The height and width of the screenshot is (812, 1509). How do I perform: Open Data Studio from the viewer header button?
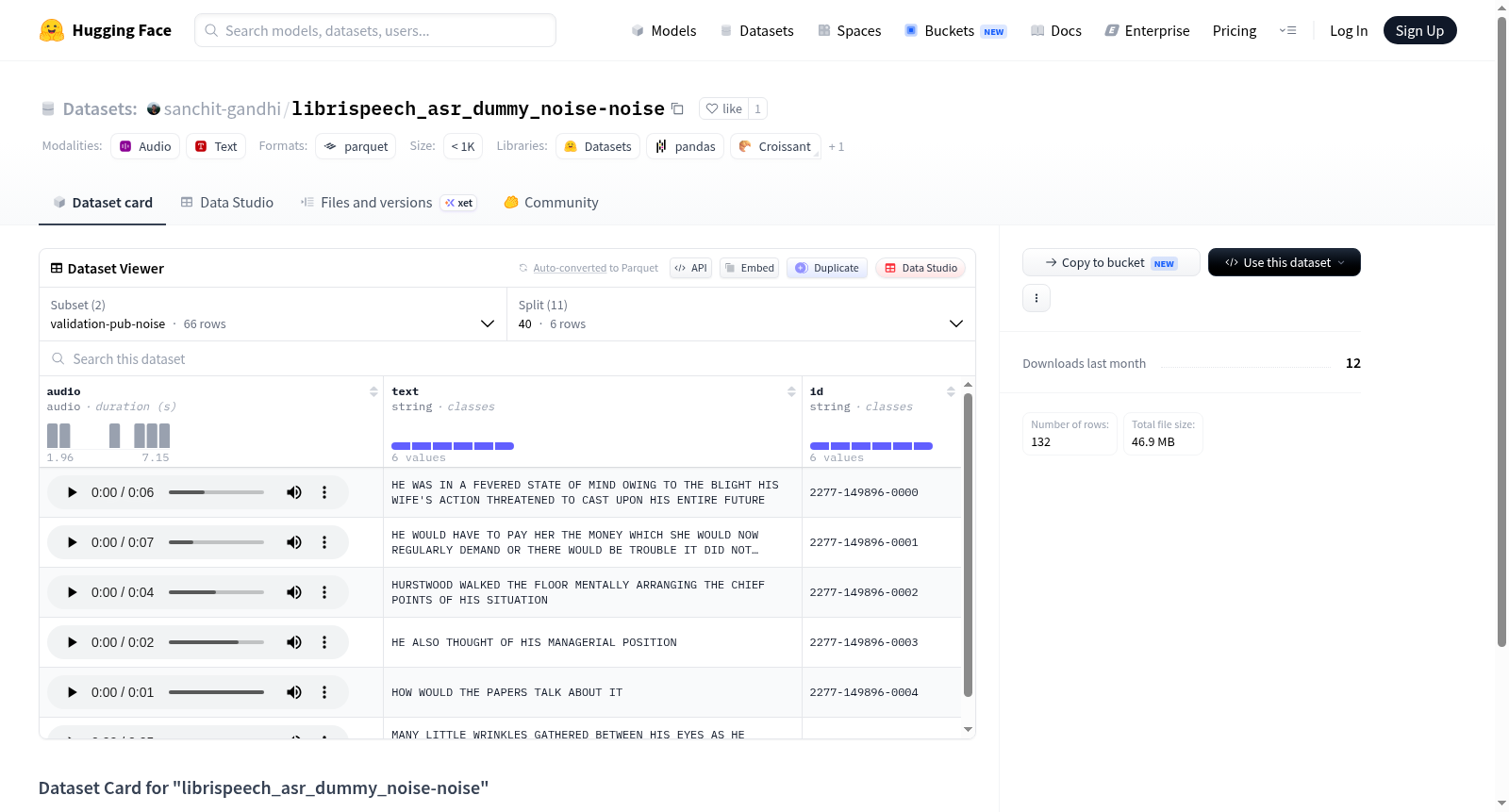(x=920, y=268)
